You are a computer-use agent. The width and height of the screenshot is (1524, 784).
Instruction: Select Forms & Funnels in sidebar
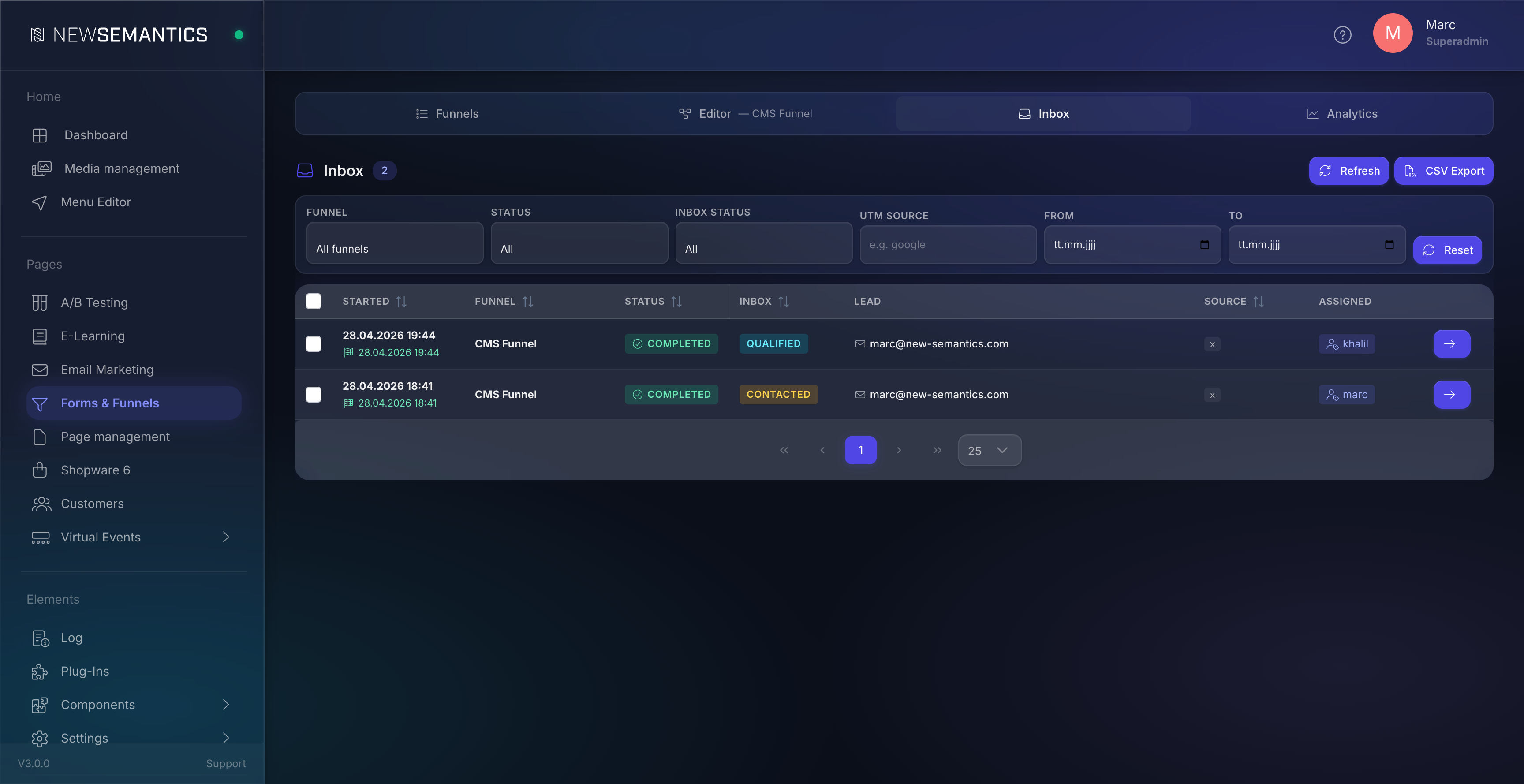[x=134, y=403]
